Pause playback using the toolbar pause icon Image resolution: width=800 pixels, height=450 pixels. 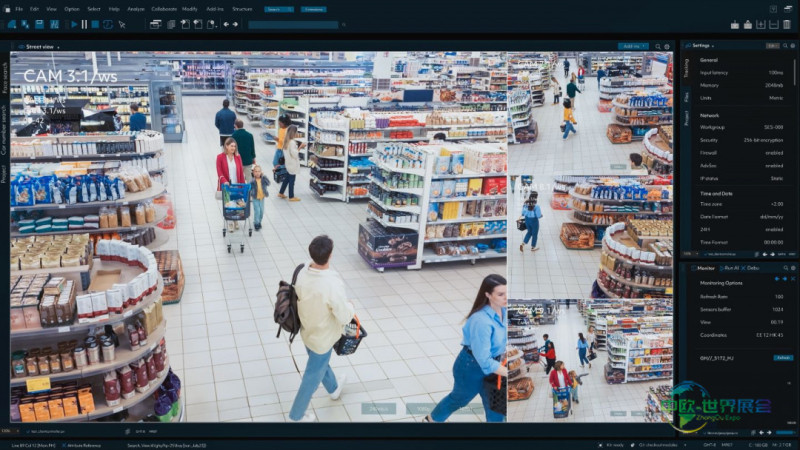(83, 24)
